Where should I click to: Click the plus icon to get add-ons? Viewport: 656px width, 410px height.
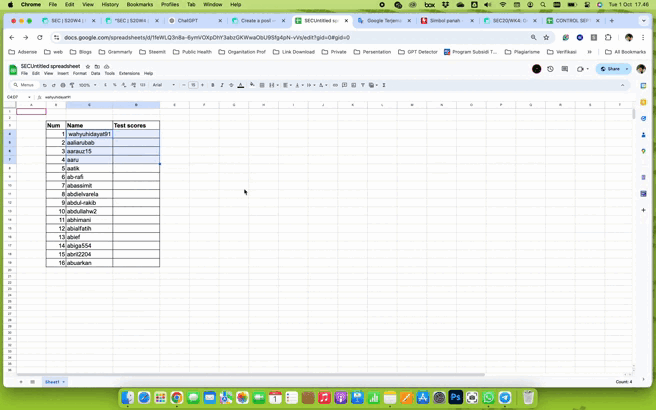(x=643, y=210)
